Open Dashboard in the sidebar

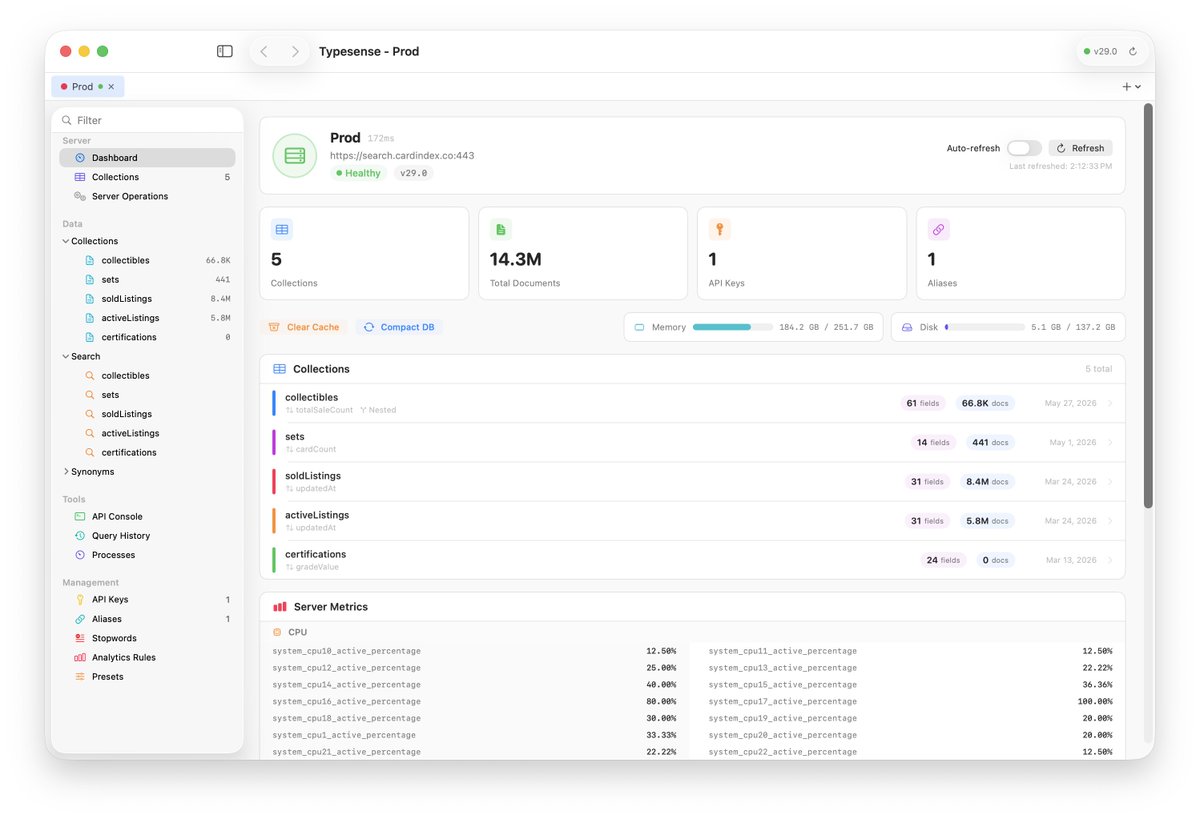coord(147,158)
